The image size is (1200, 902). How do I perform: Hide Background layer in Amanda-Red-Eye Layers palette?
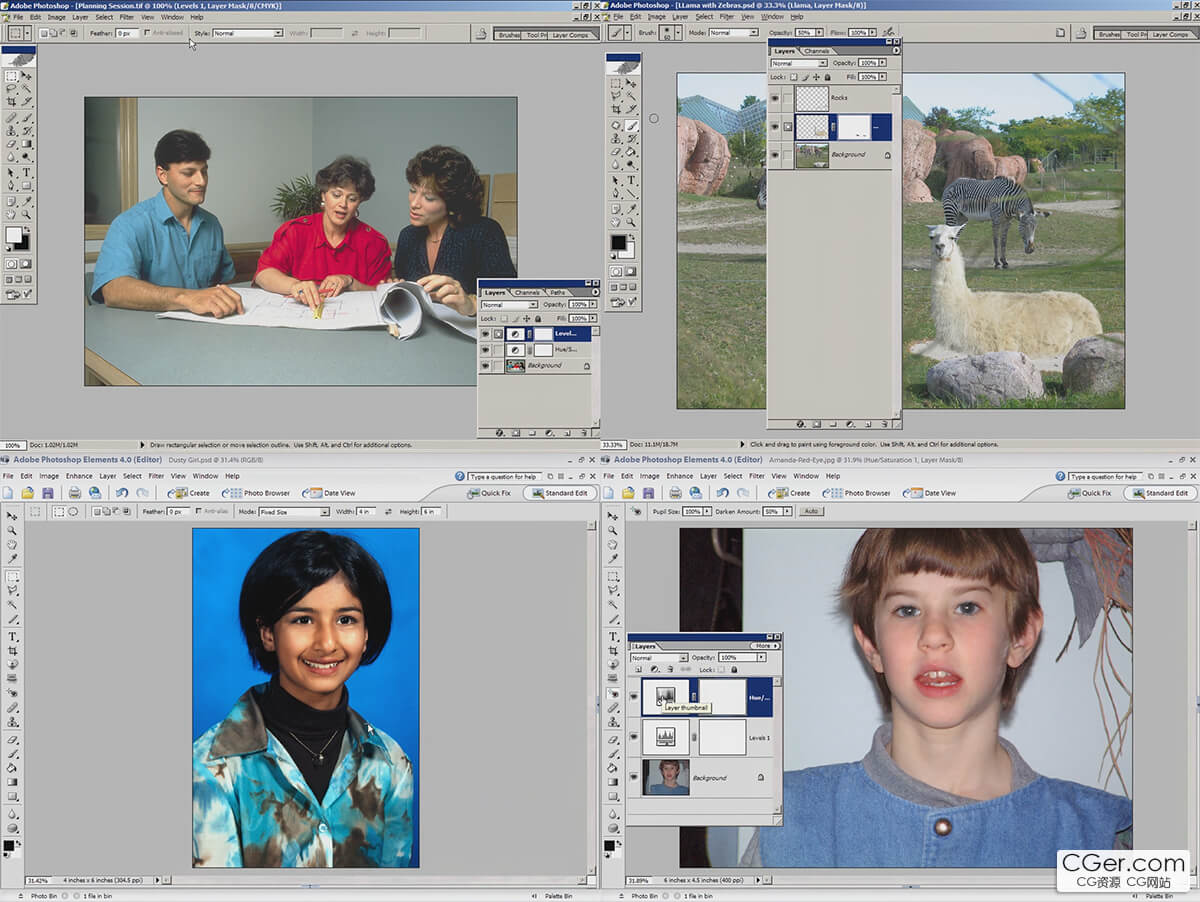tap(634, 776)
